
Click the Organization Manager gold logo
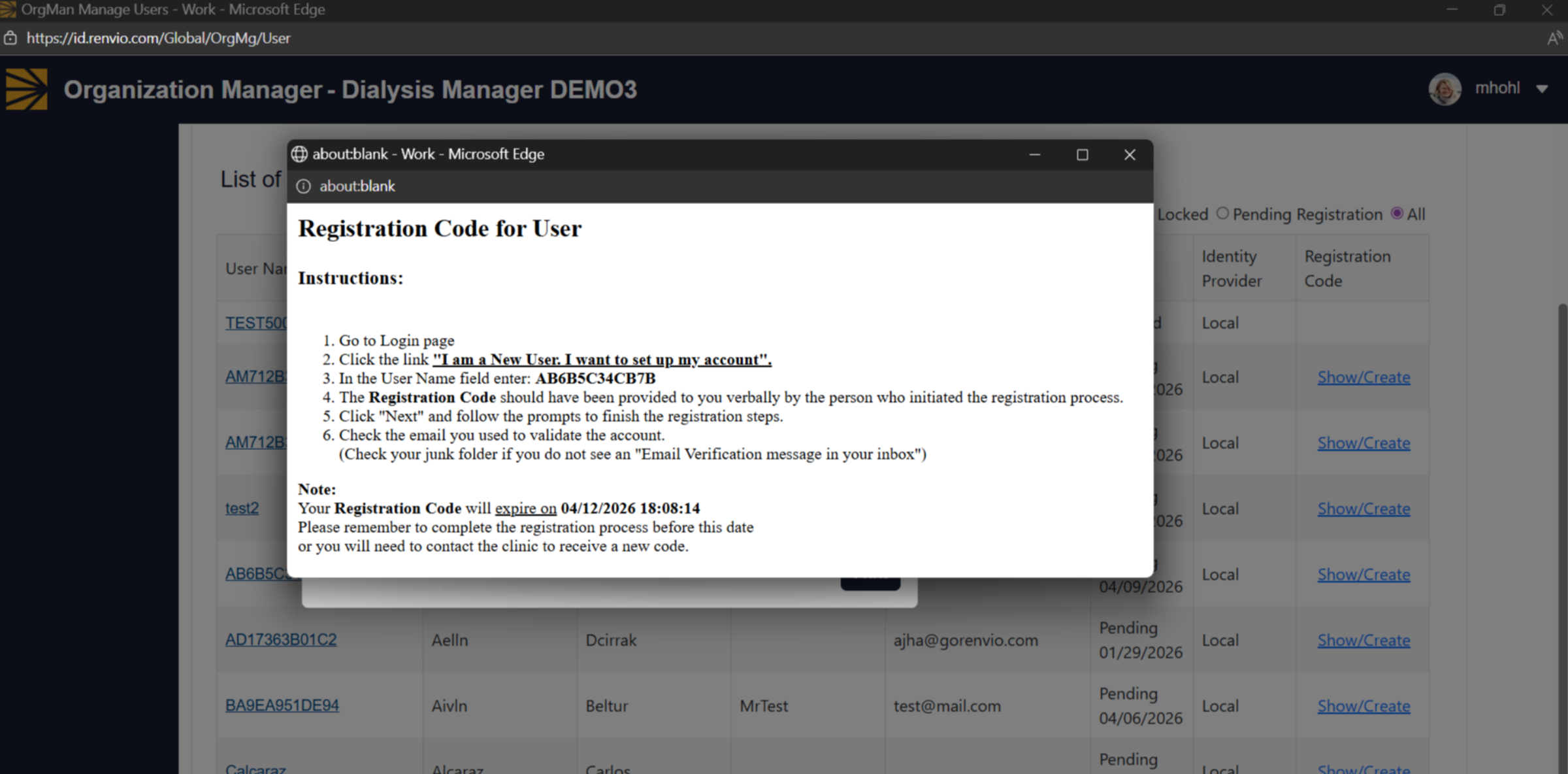point(27,89)
